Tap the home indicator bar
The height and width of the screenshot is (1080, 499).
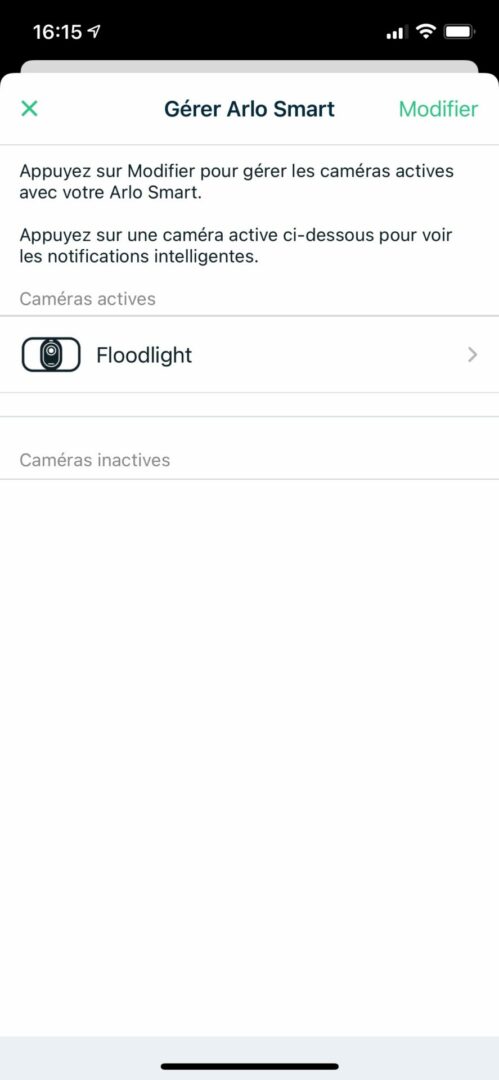coord(250,1066)
